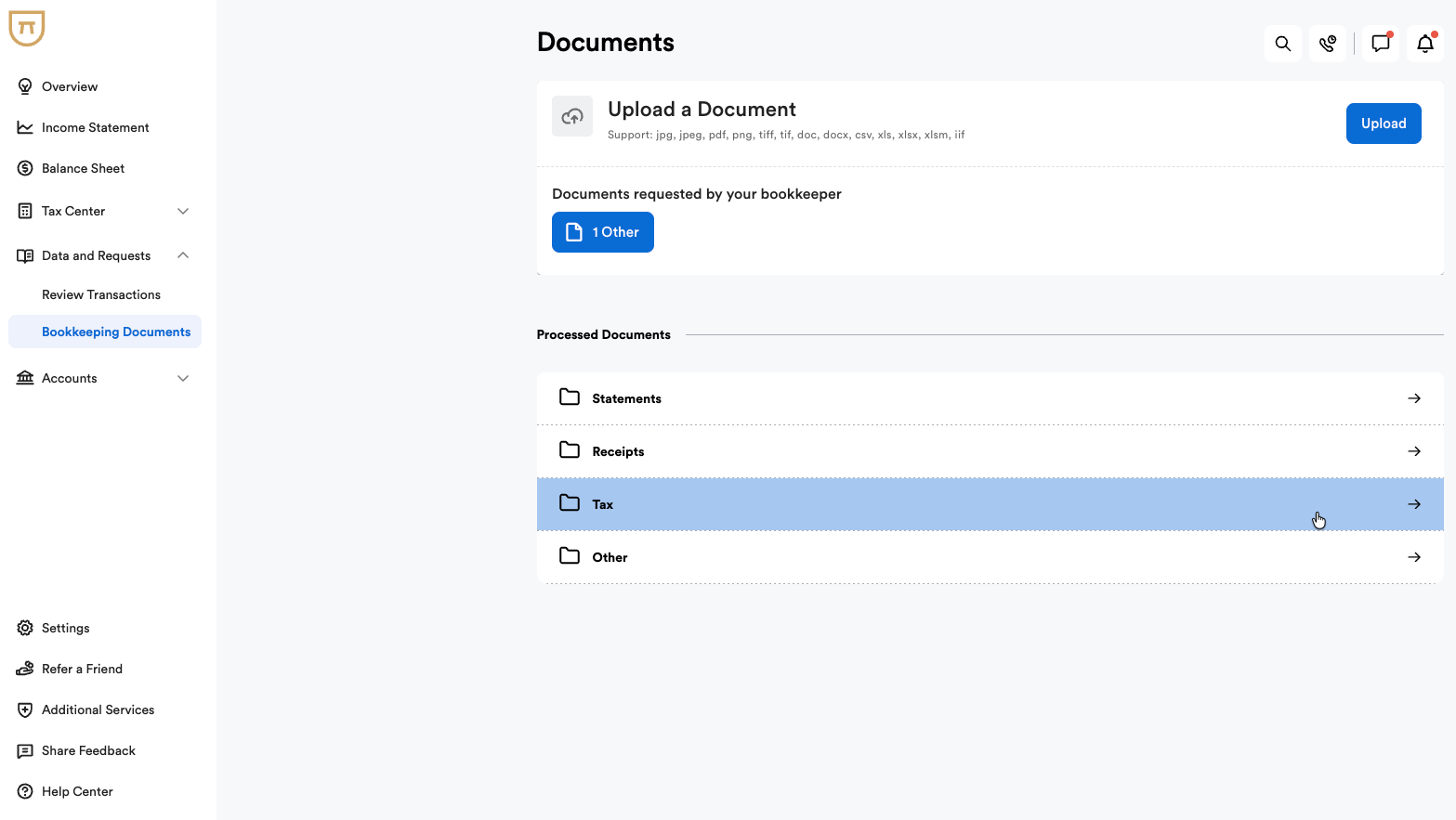Open the notifications bell
This screenshot has height=820, width=1456.
tap(1424, 44)
